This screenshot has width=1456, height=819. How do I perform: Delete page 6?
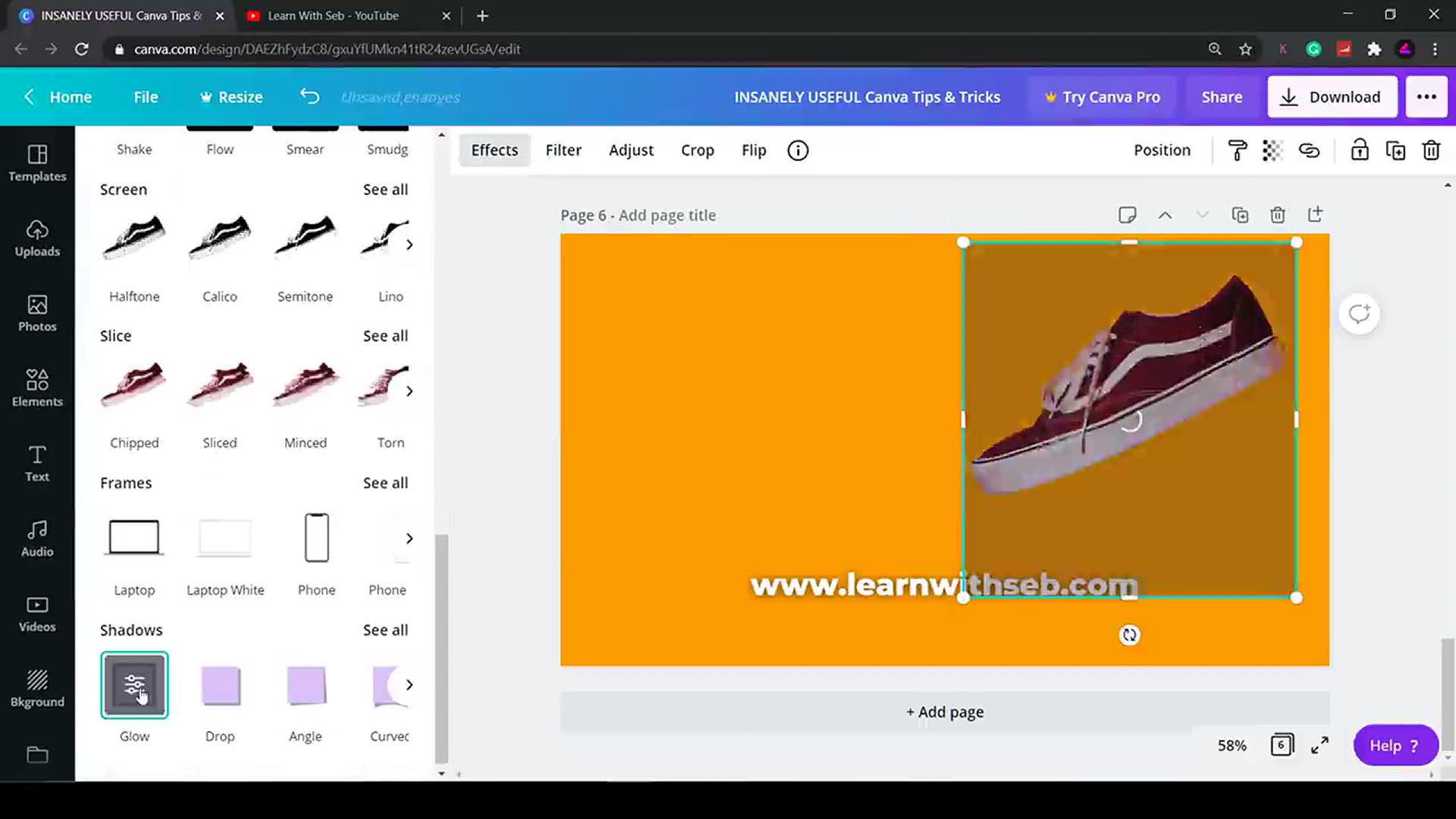coord(1278,215)
